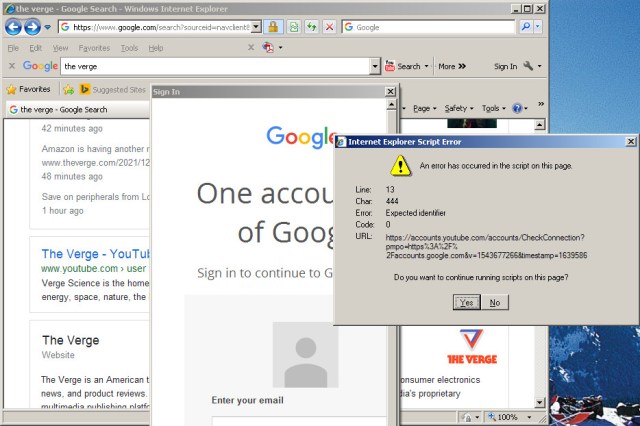
Task: Toggle the Compatibility View icon
Action: 294,27
